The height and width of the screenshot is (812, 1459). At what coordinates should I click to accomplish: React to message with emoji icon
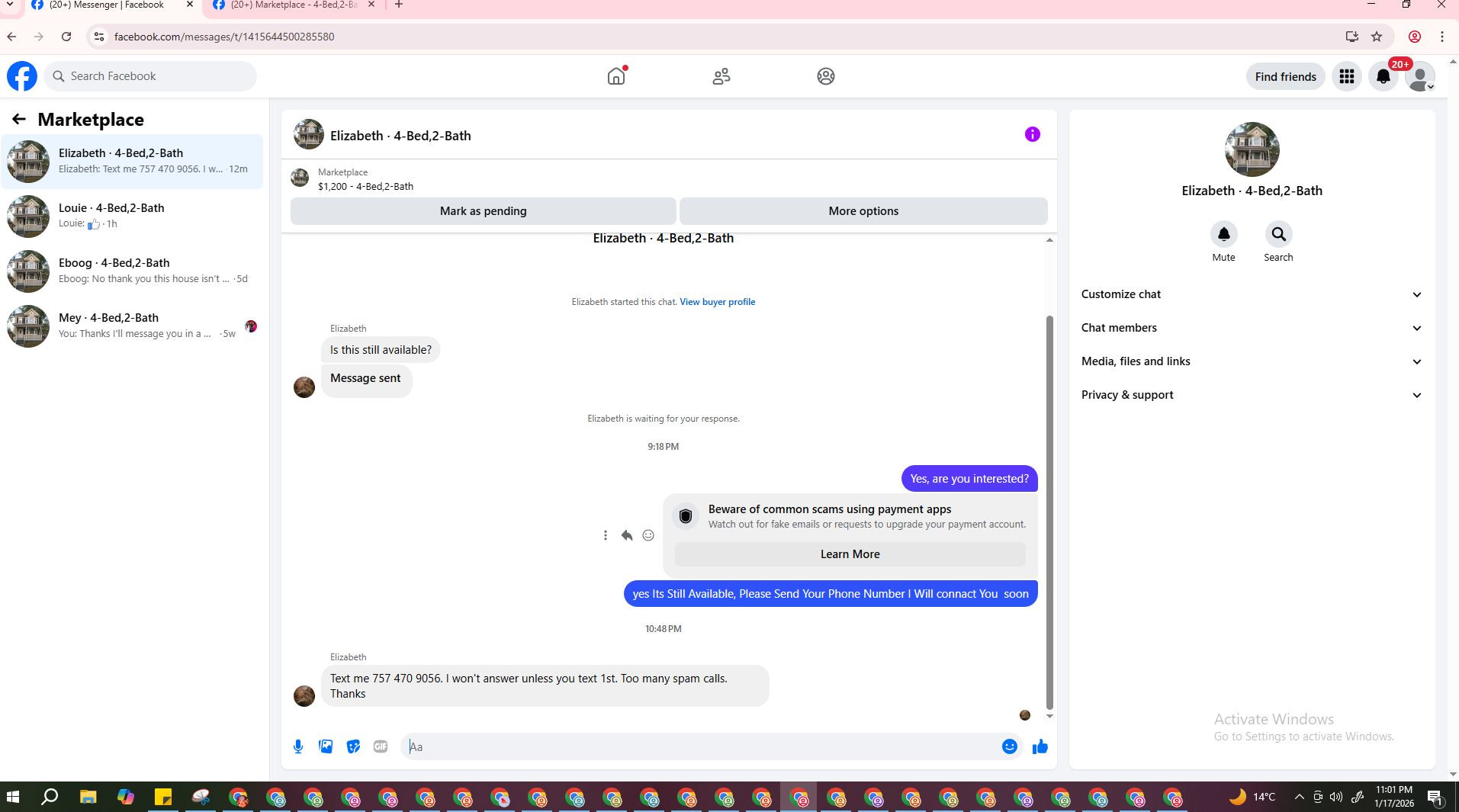pos(648,535)
